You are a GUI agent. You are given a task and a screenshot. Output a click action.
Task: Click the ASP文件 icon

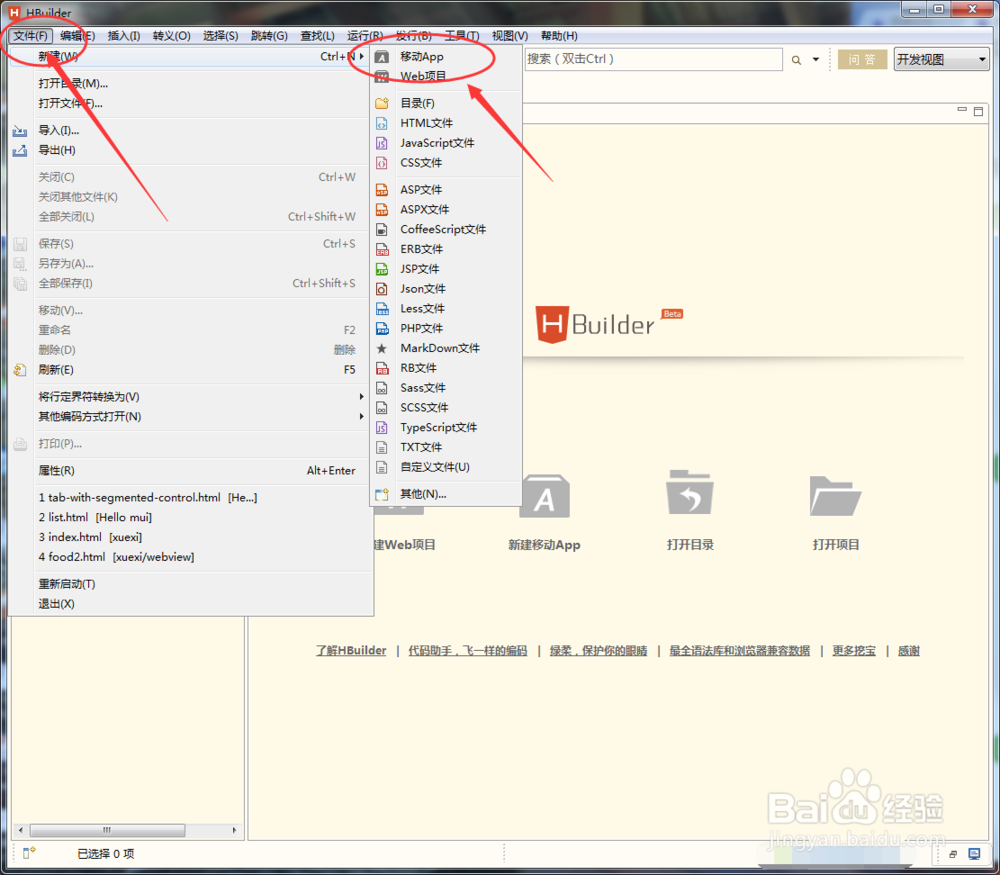point(381,189)
